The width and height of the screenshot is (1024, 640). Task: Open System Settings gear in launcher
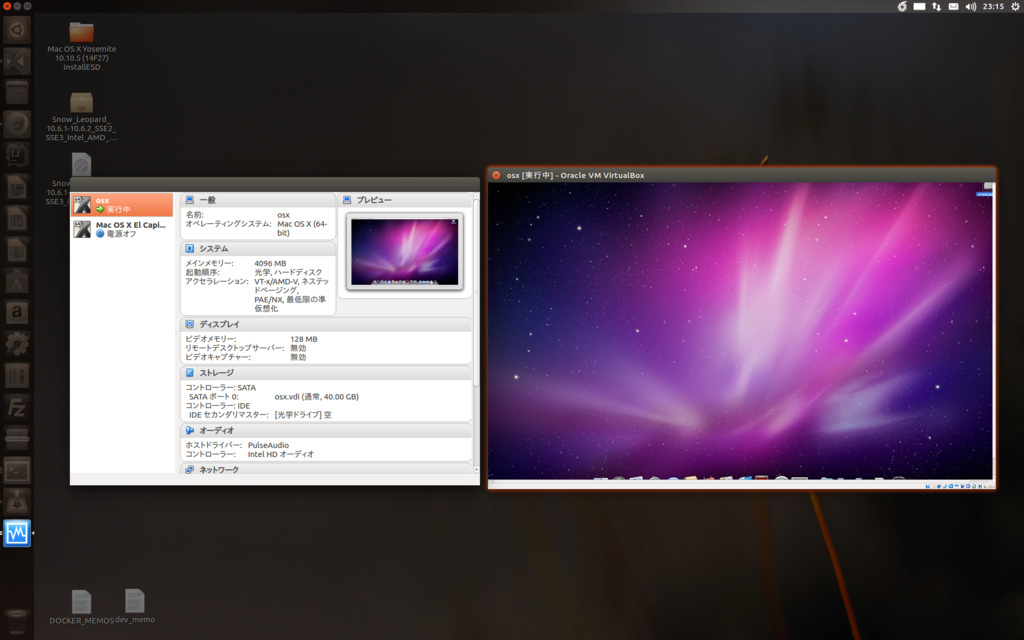[x=17, y=344]
